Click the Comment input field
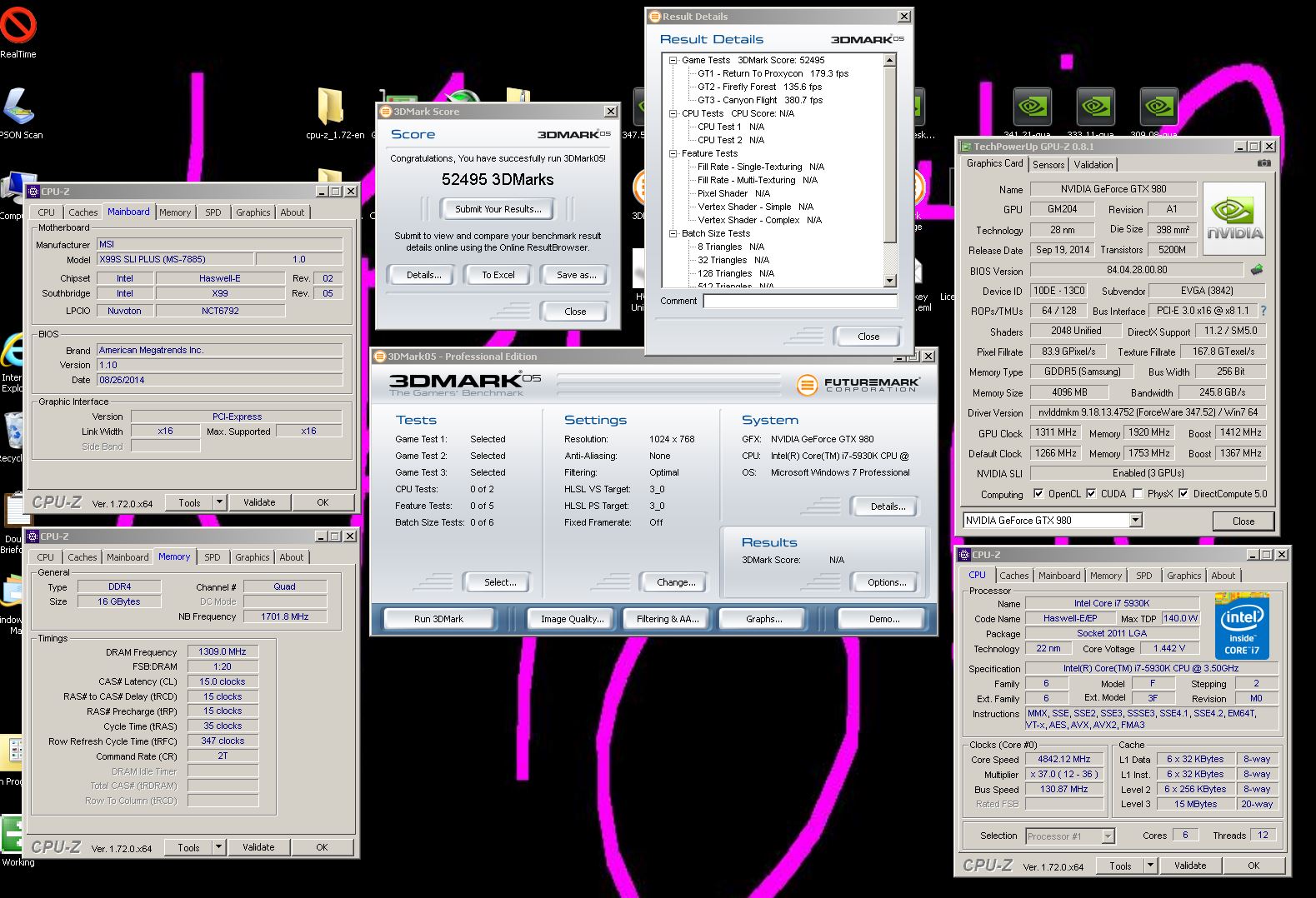This screenshot has height=898, width=1316. [800, 301]
